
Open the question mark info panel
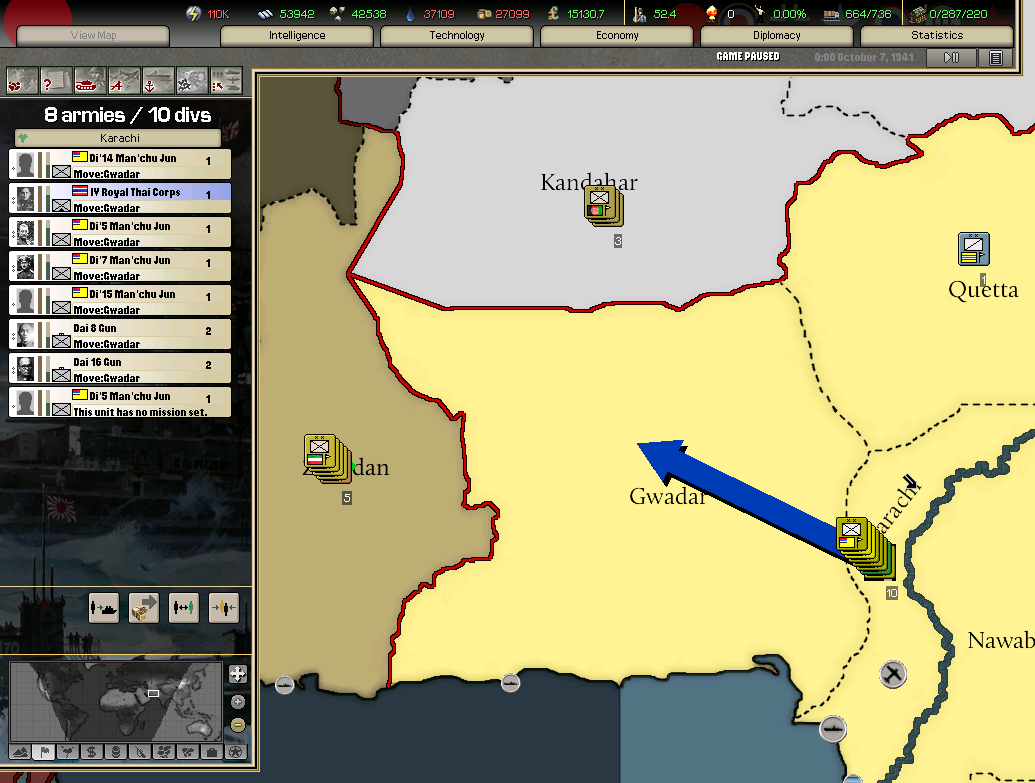56,80
